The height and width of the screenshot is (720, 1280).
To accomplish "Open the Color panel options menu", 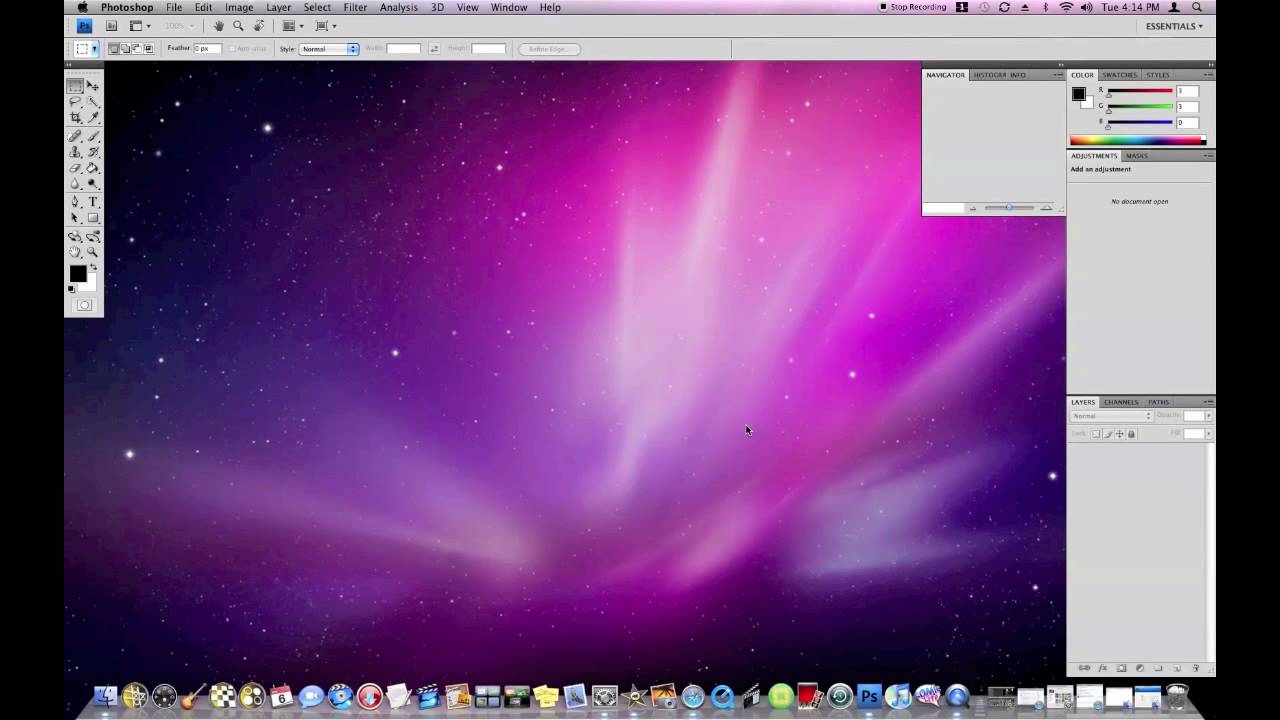I will 1208,75.
